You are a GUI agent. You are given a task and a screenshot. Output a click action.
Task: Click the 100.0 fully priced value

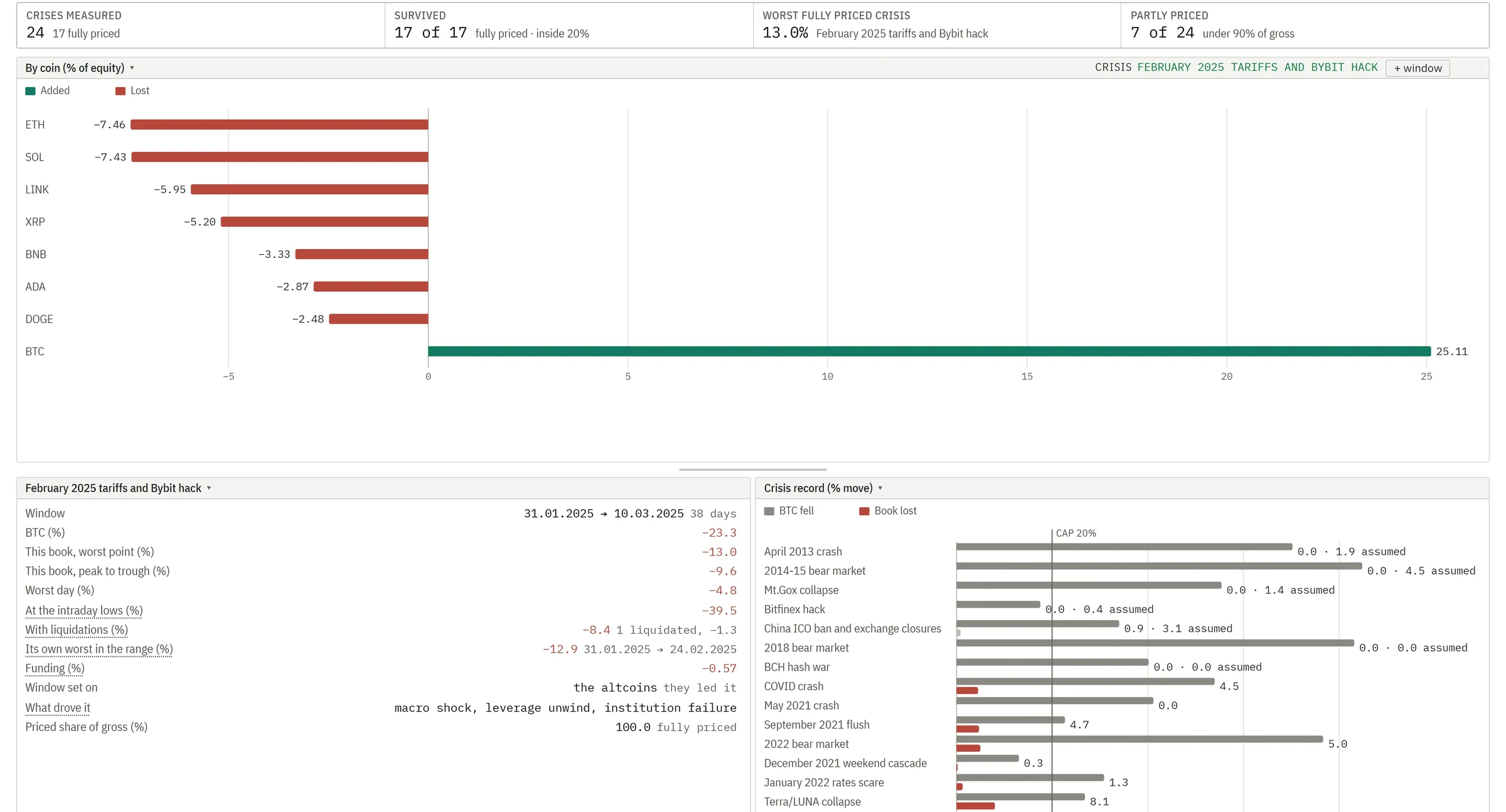coord(676,727)
